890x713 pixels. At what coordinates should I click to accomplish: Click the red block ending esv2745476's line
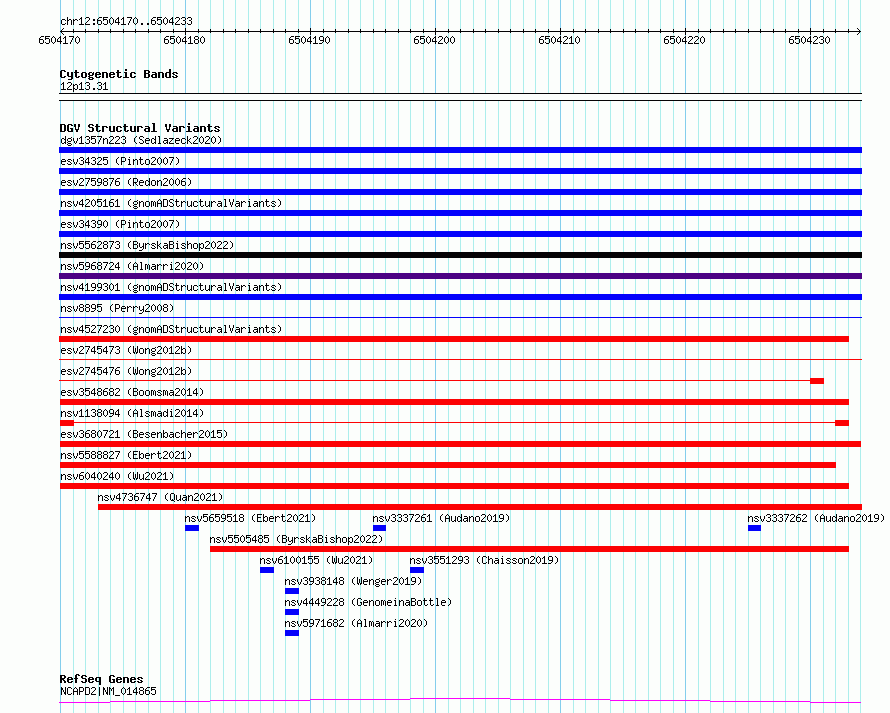(817, 381)
